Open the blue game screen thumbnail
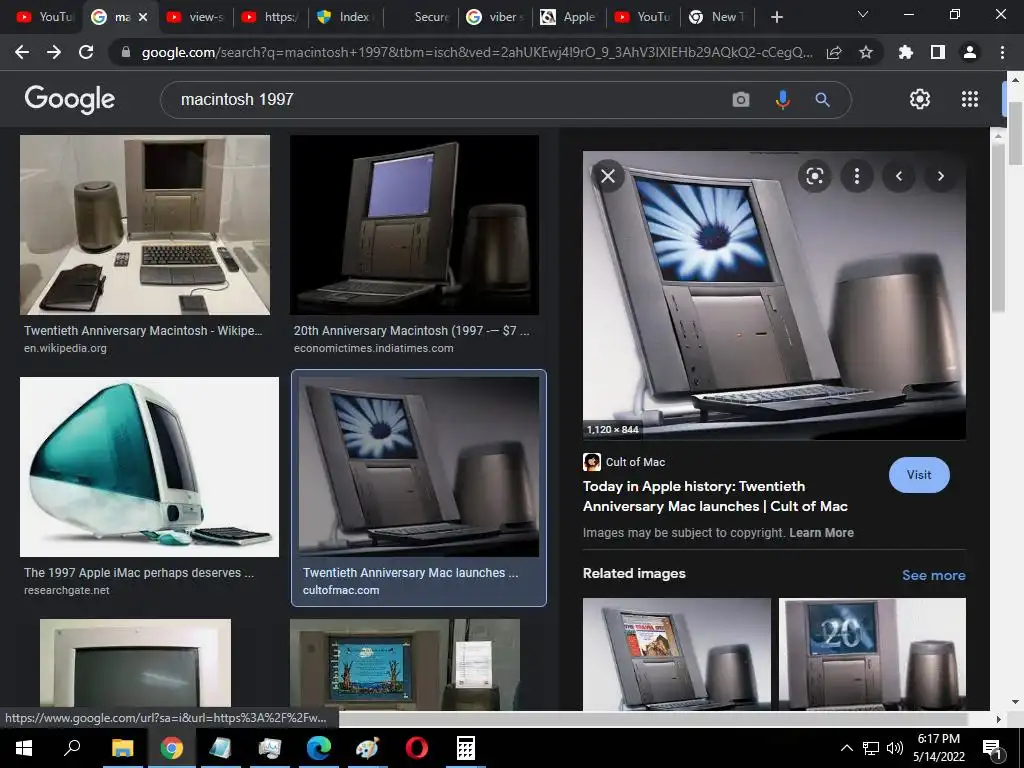 coord(405,664)
